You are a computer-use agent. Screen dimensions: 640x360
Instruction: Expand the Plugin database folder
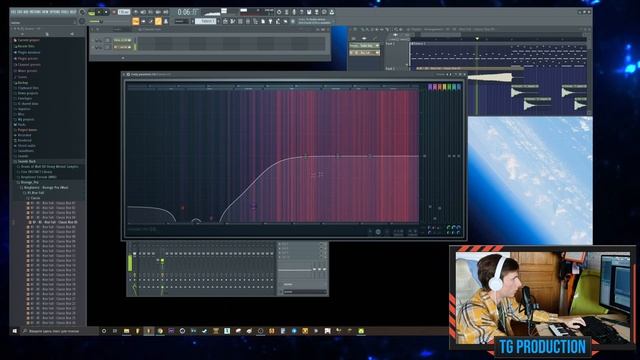point(28,52)
